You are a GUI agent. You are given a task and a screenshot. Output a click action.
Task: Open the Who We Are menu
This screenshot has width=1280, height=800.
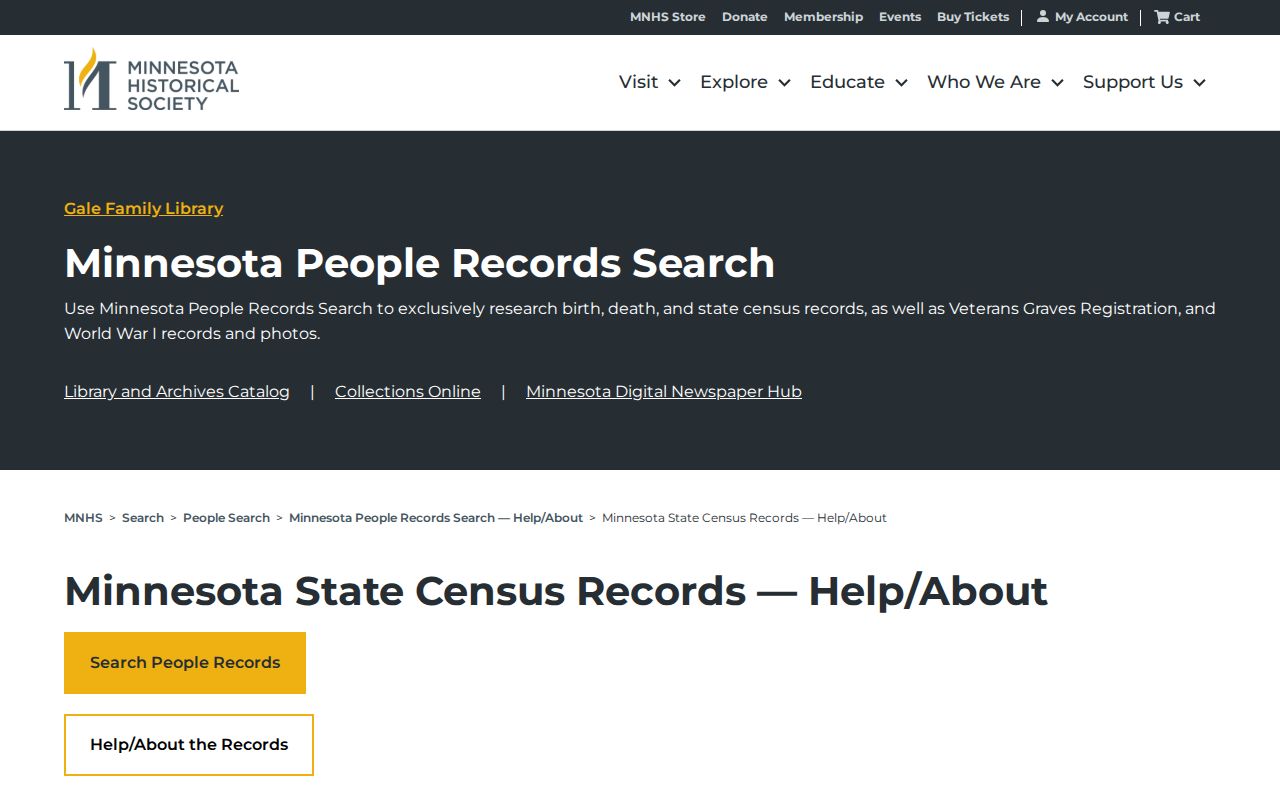[x=984, y=82]
